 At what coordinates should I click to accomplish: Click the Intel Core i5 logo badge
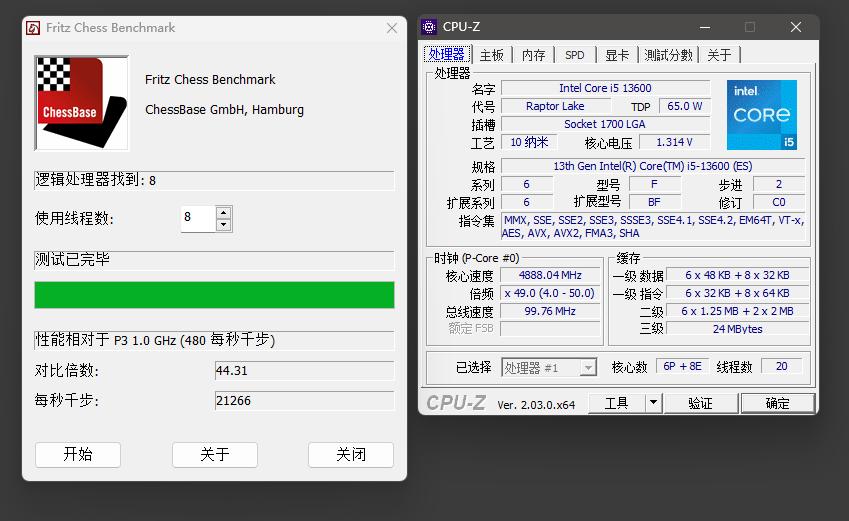point(762,115)
